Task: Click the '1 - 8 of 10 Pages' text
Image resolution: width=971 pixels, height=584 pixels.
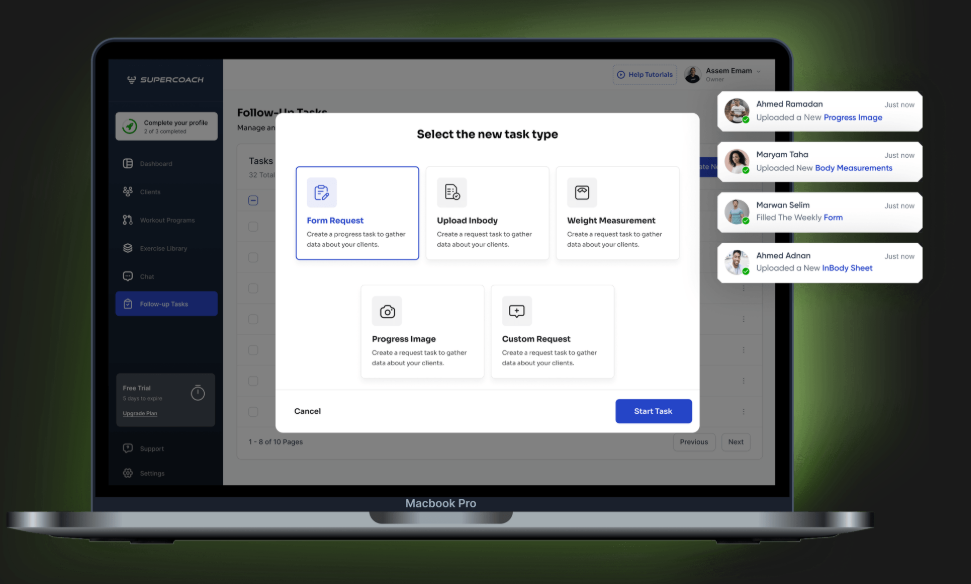Action: 276,442
